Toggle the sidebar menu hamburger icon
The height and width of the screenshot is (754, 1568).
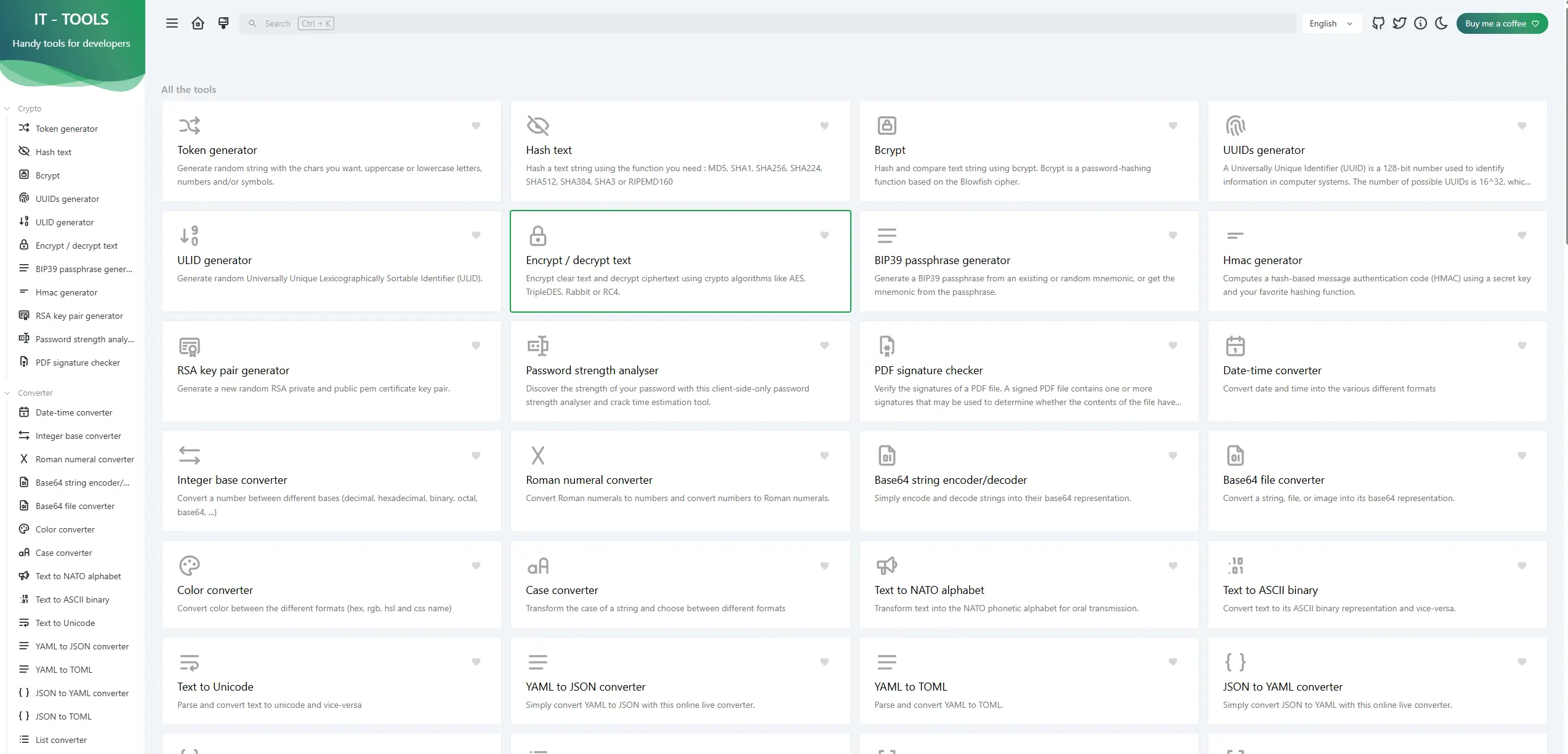point(172,23)
